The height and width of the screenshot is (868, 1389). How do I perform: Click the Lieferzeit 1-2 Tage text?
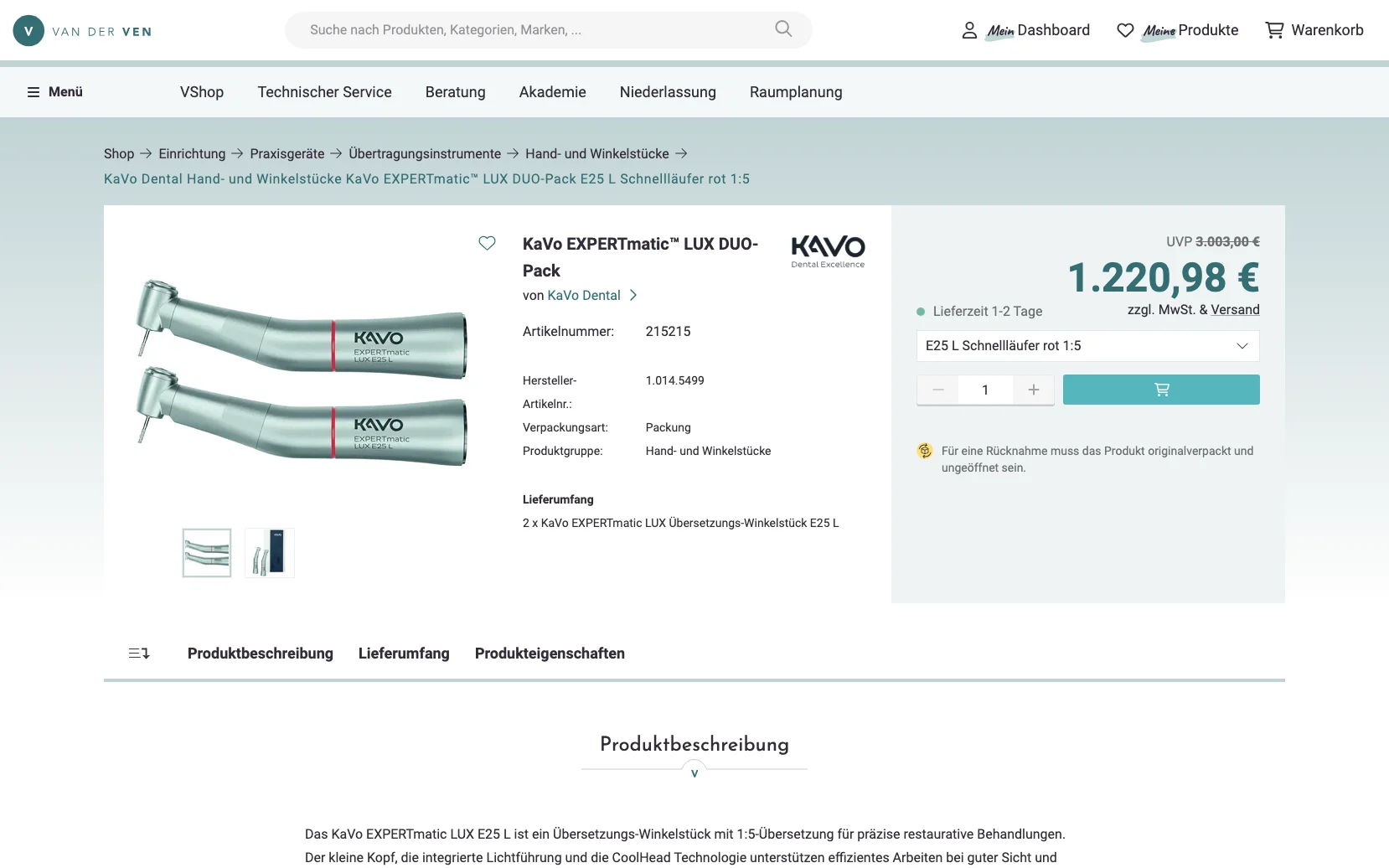[x=988, y=311]
